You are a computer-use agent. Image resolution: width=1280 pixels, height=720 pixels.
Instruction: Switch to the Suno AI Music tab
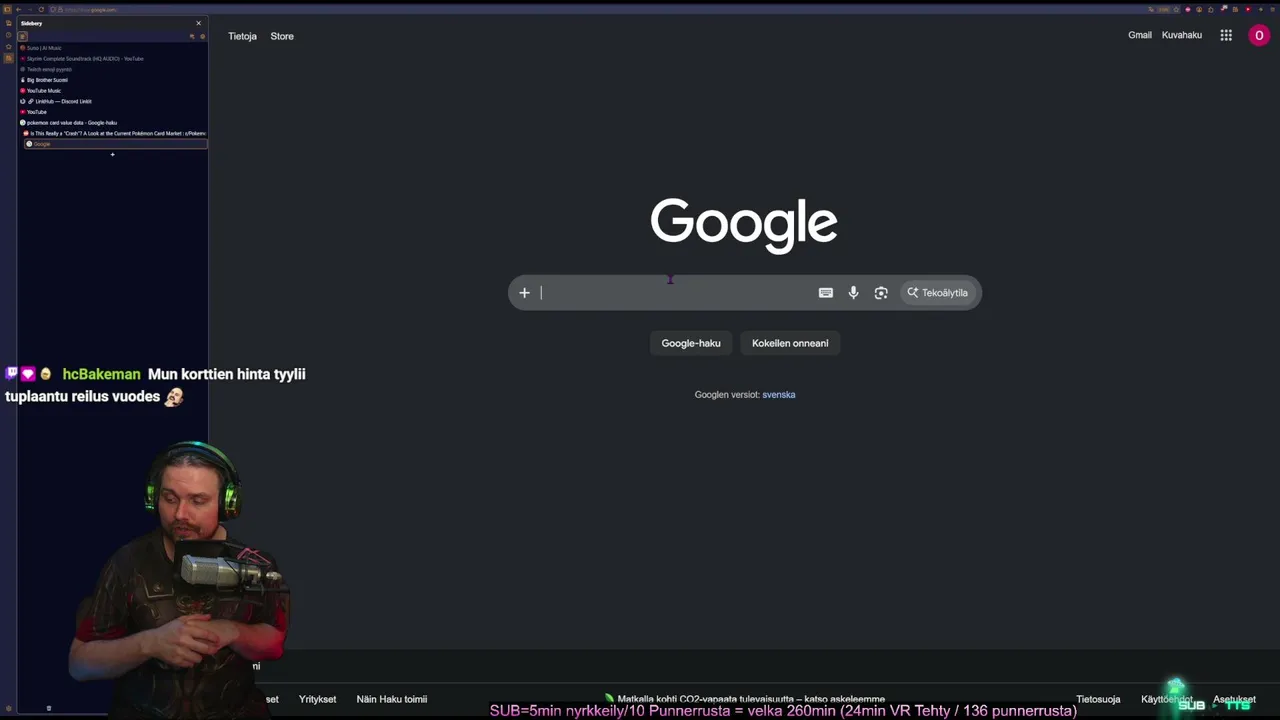(x=113, y=48)
